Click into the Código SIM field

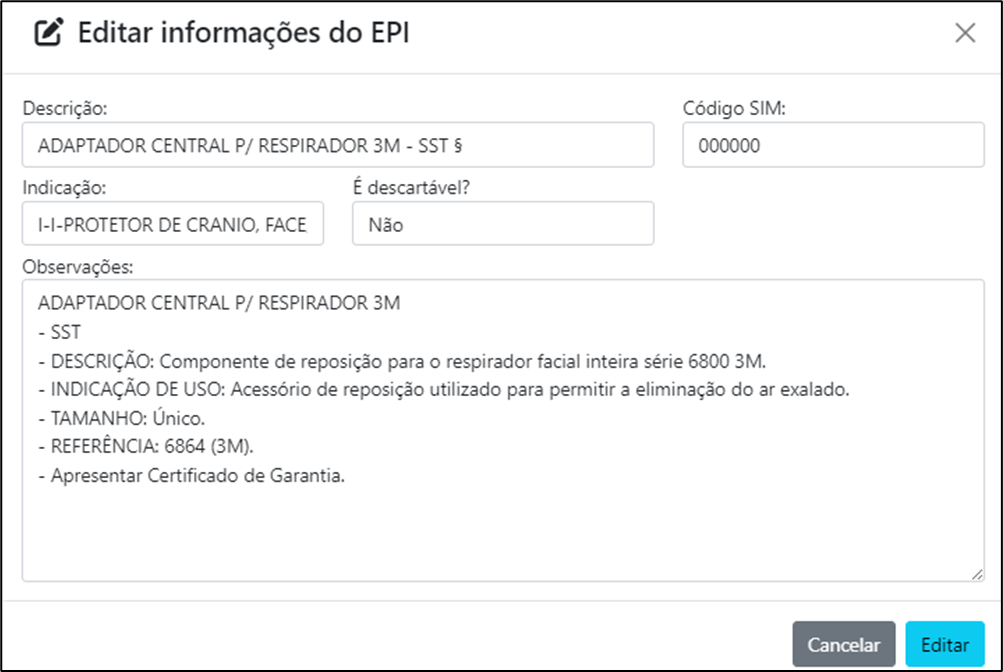833,145
